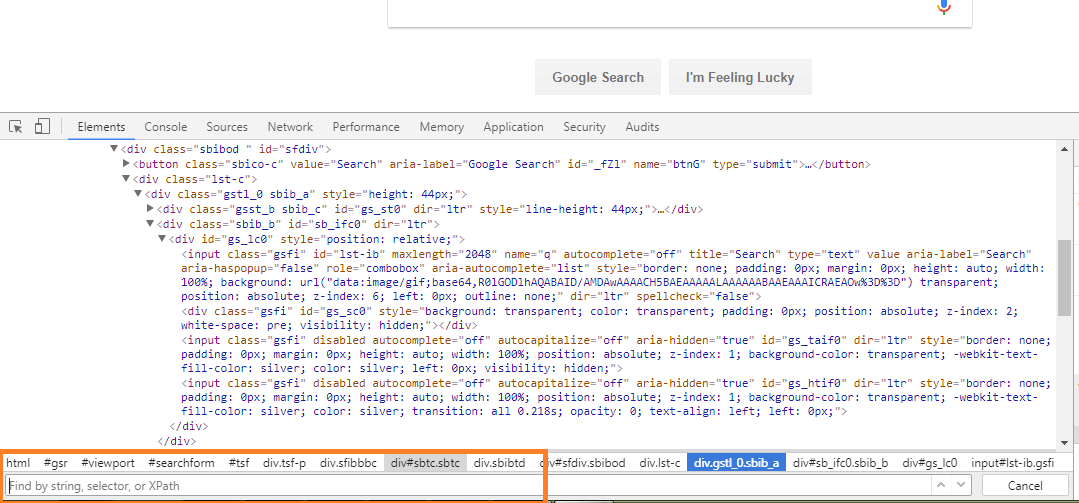The height and width of the screenshot is (503, 1079).
Task: Select div.sbibtd breadcrumb
Action: [500, 463]
